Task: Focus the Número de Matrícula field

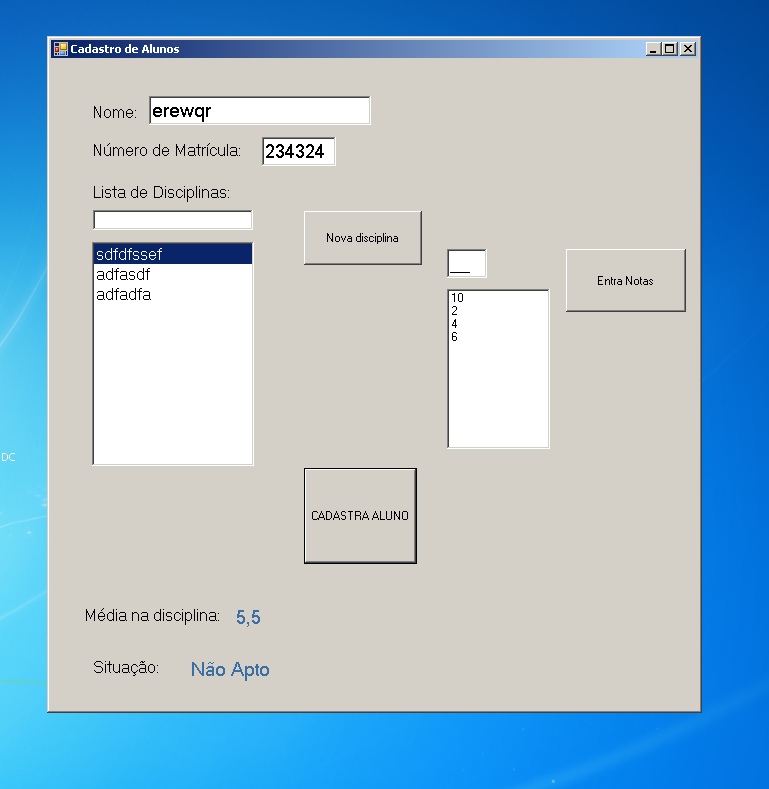Action: (298, 151)
